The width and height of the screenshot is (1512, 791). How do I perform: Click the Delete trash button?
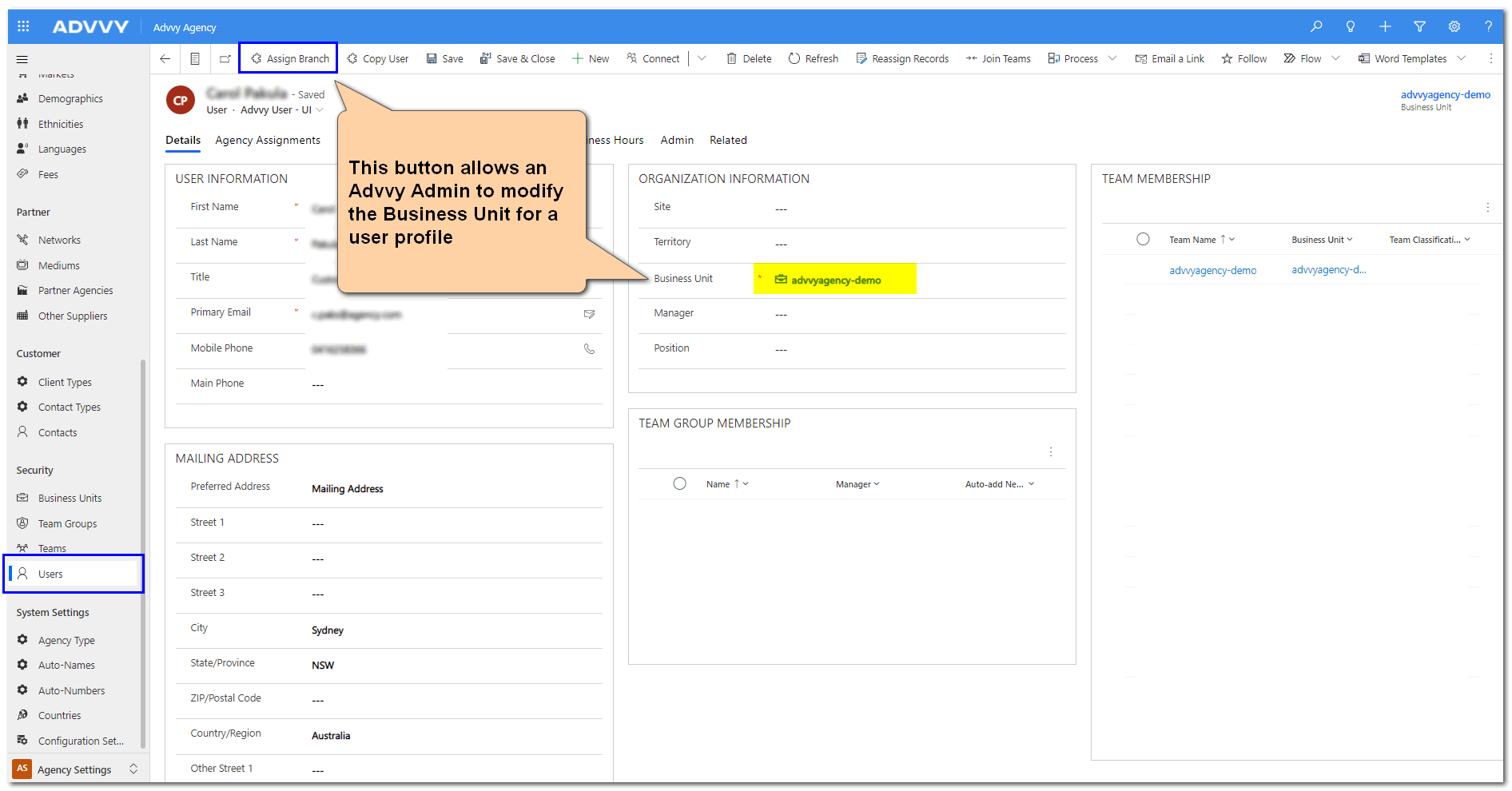[x=749, y=58]
